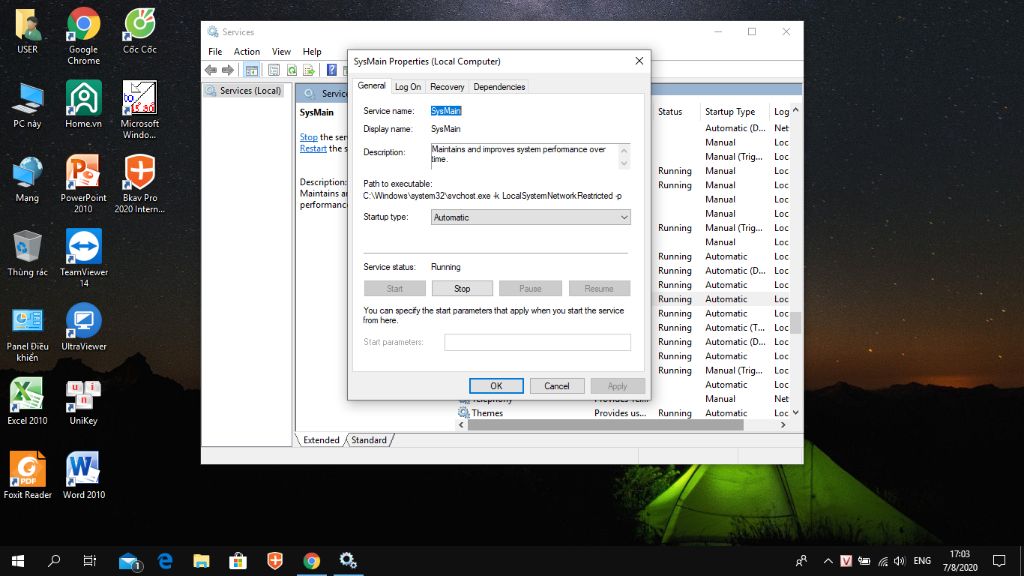Select UniKey desktop icon
The height and width of the screenshot is (576, 1024).
[83, 402]
